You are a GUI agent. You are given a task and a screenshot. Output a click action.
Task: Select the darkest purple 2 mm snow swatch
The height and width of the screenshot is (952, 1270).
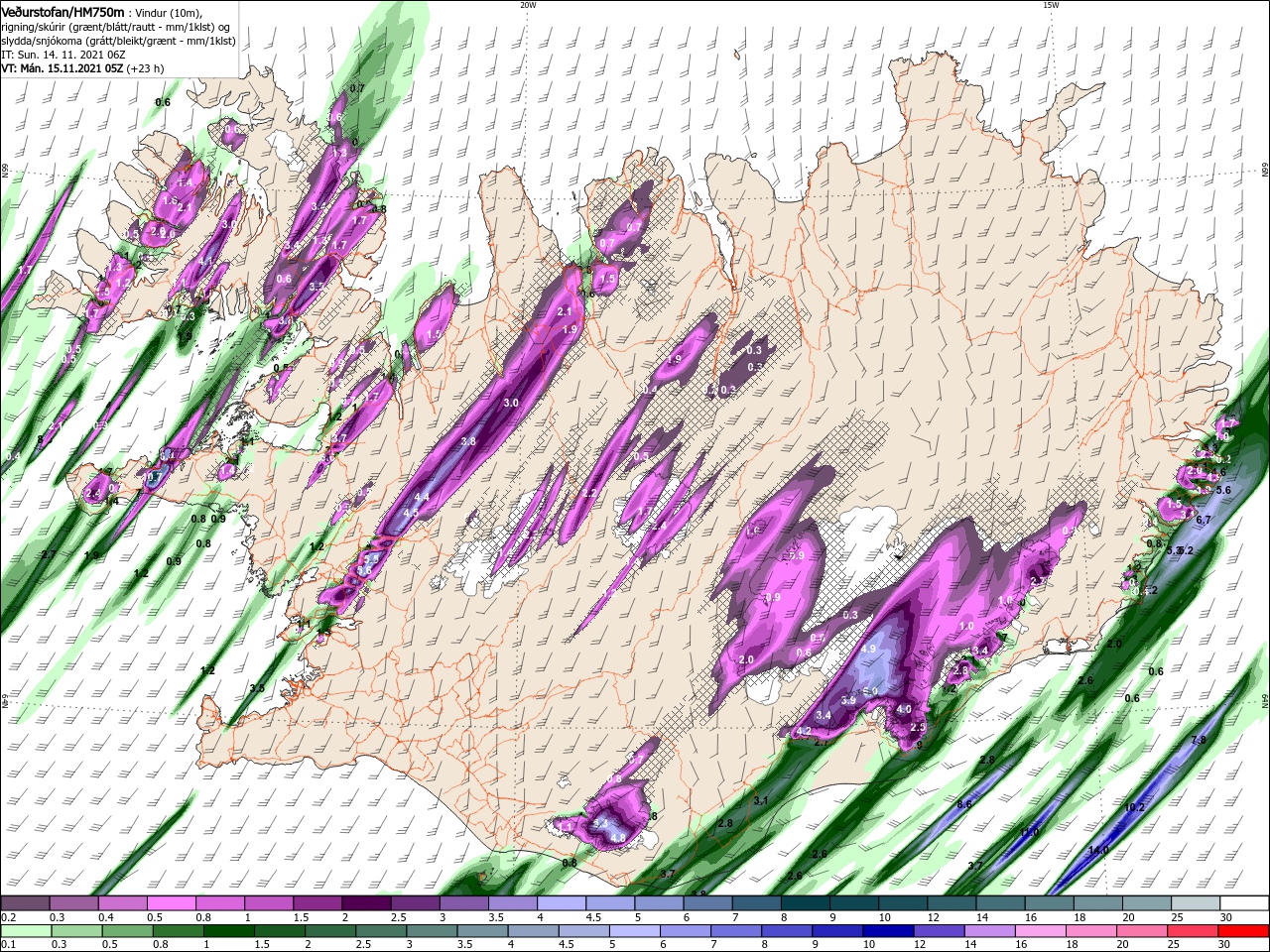(366, 903)
